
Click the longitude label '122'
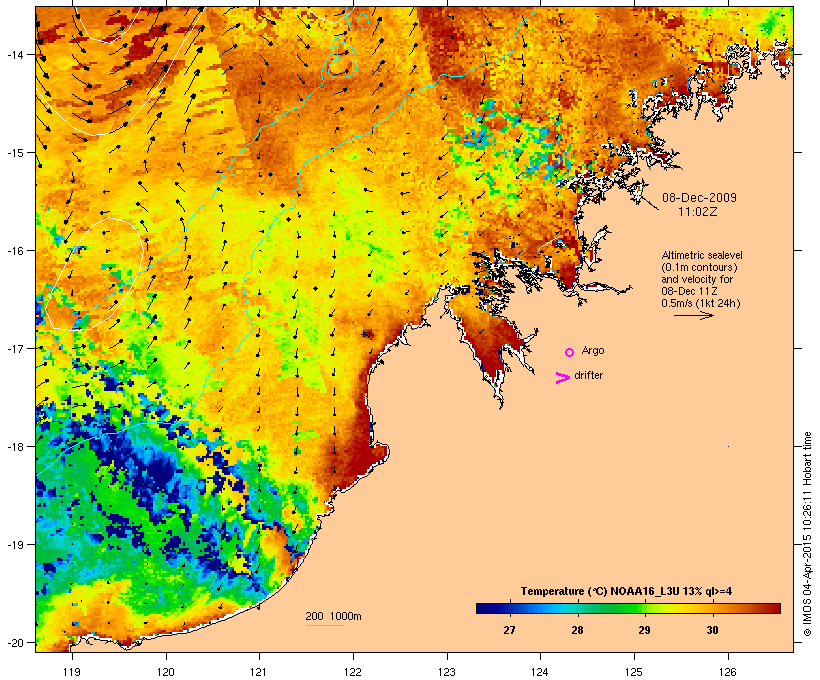tap(353, 672)
